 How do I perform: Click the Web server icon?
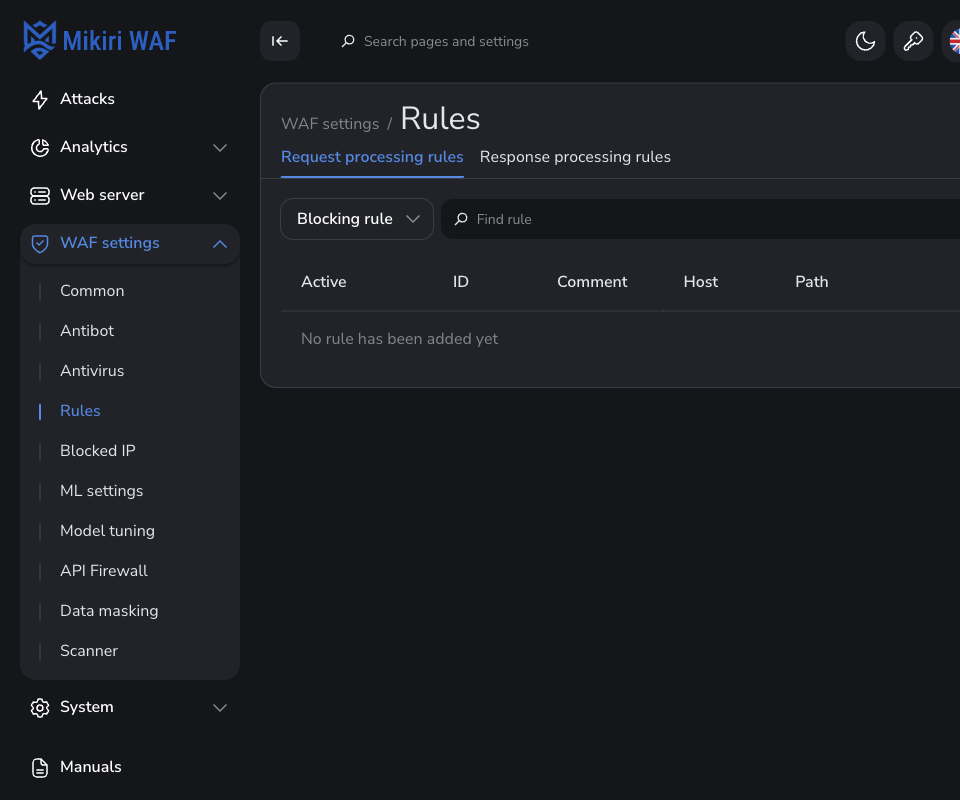coord(40,196)
